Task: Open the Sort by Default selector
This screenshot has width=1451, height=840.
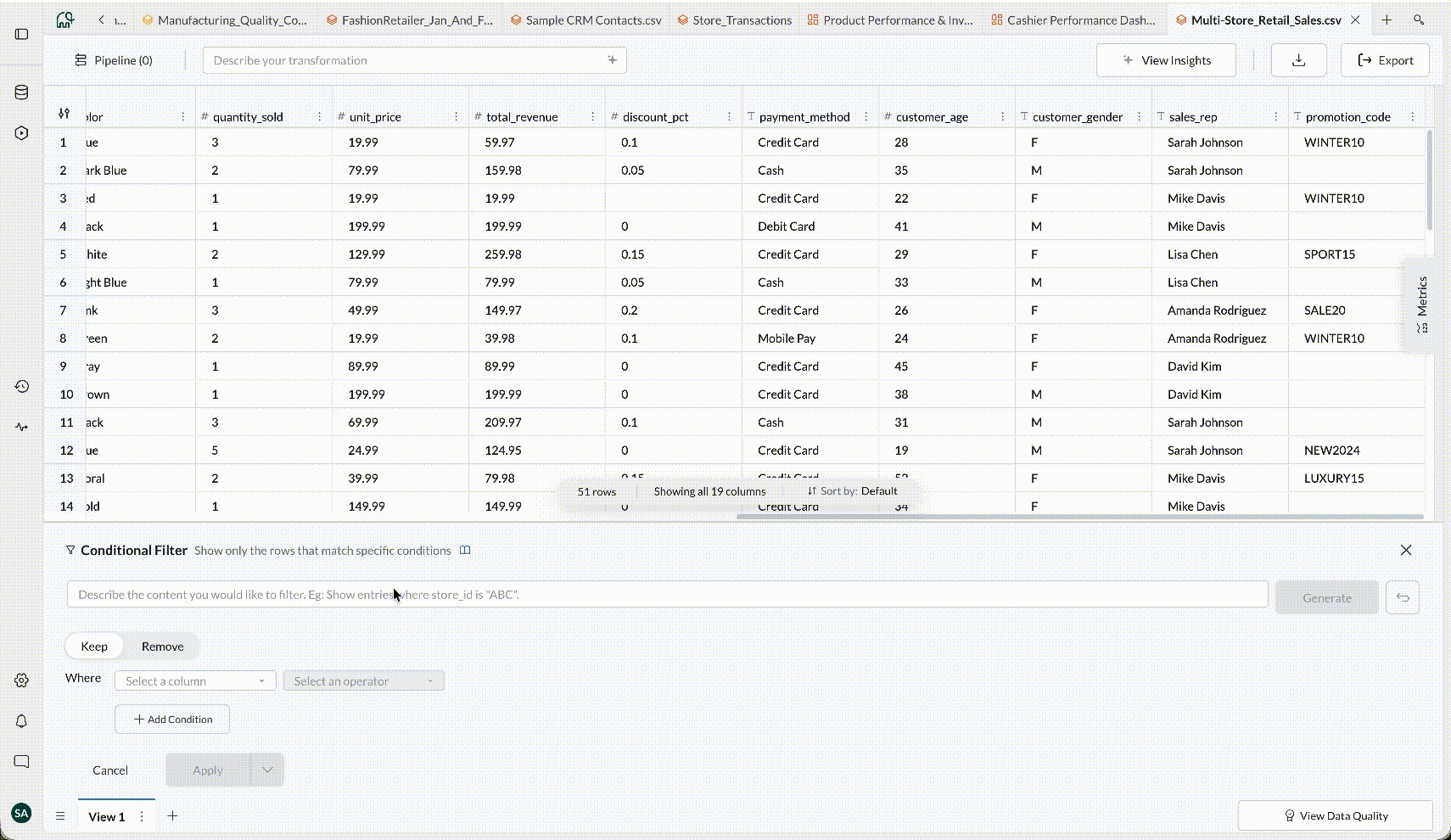Action: pyautogui.click(x=853, y=491)
